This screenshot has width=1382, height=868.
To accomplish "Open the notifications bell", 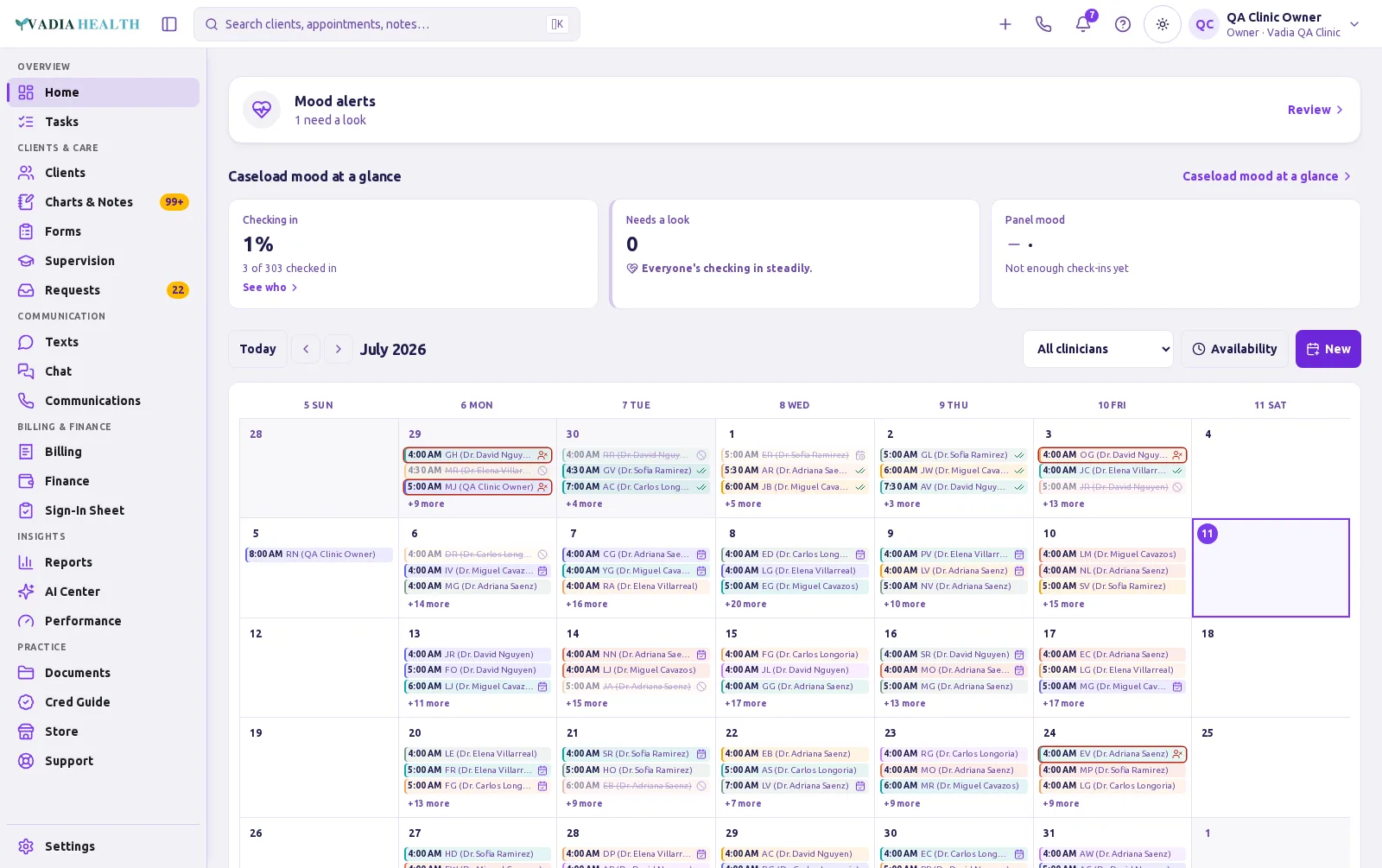I will (1083, 24).
